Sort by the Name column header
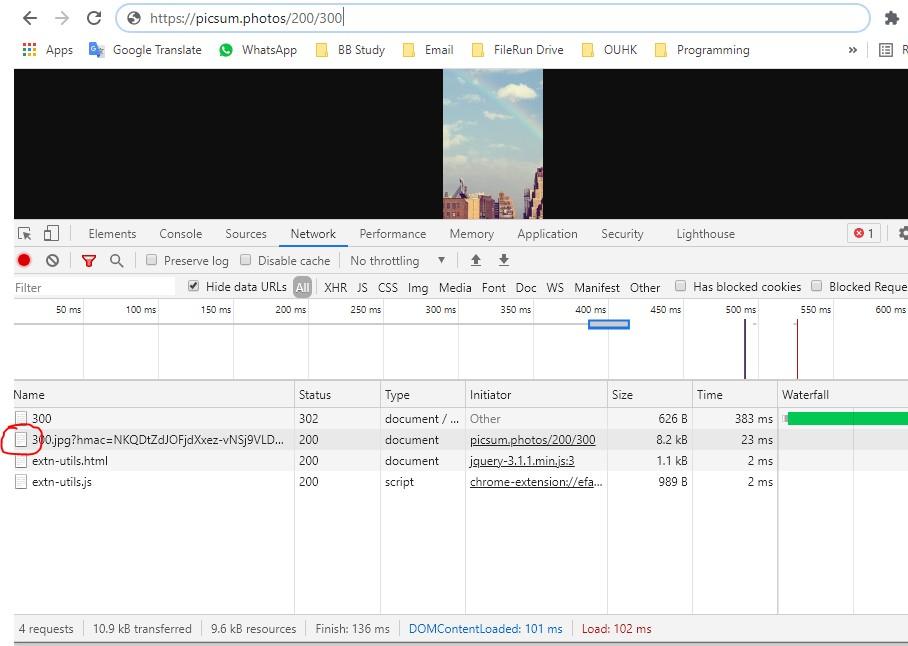Viewport: 908px width, 646px height. tap(153, 395)
